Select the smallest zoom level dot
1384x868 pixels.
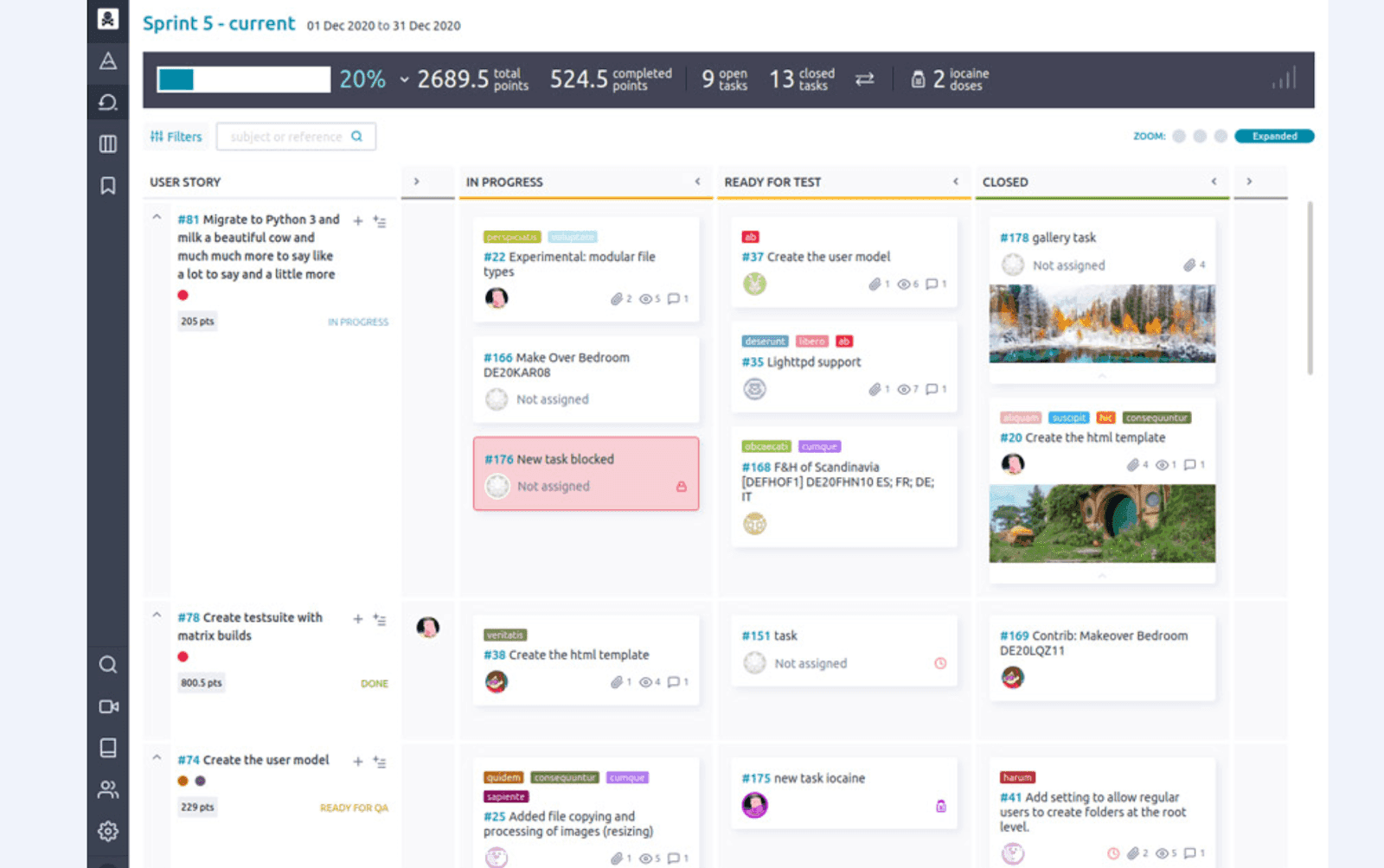[x=1180, y=136]
